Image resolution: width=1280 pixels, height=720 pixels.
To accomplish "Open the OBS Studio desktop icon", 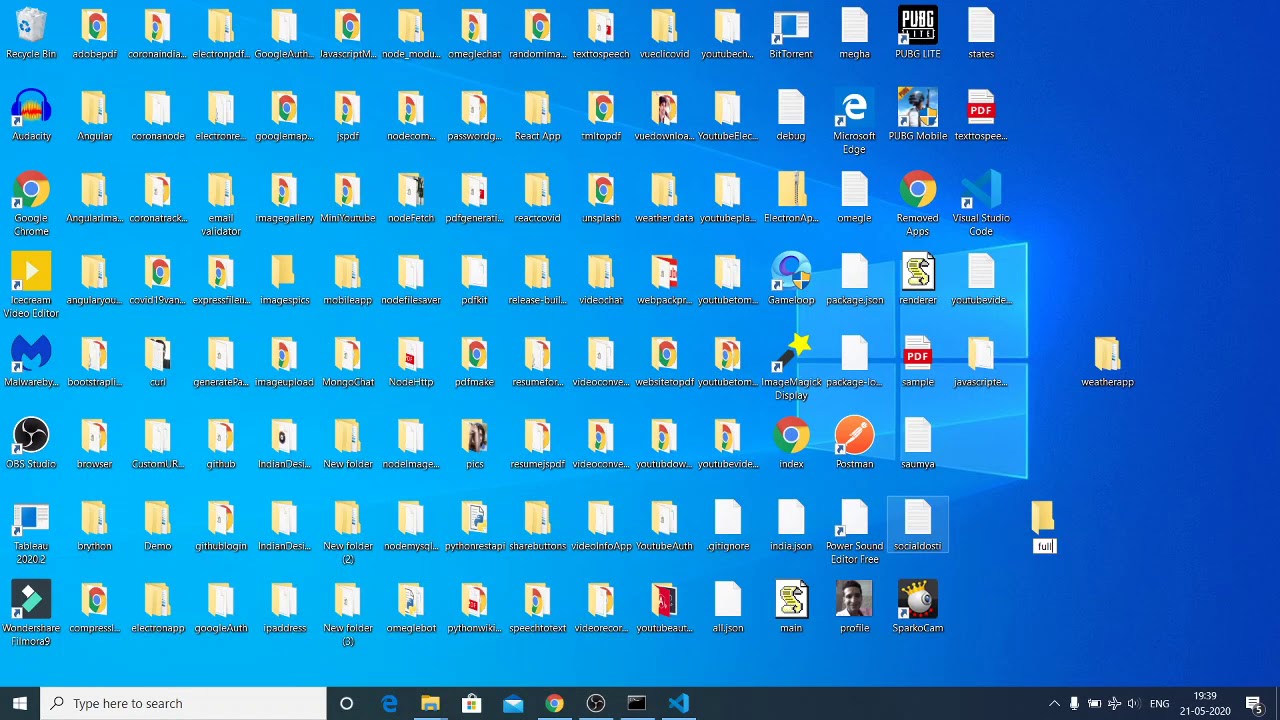I will click(x=31, y=437).
